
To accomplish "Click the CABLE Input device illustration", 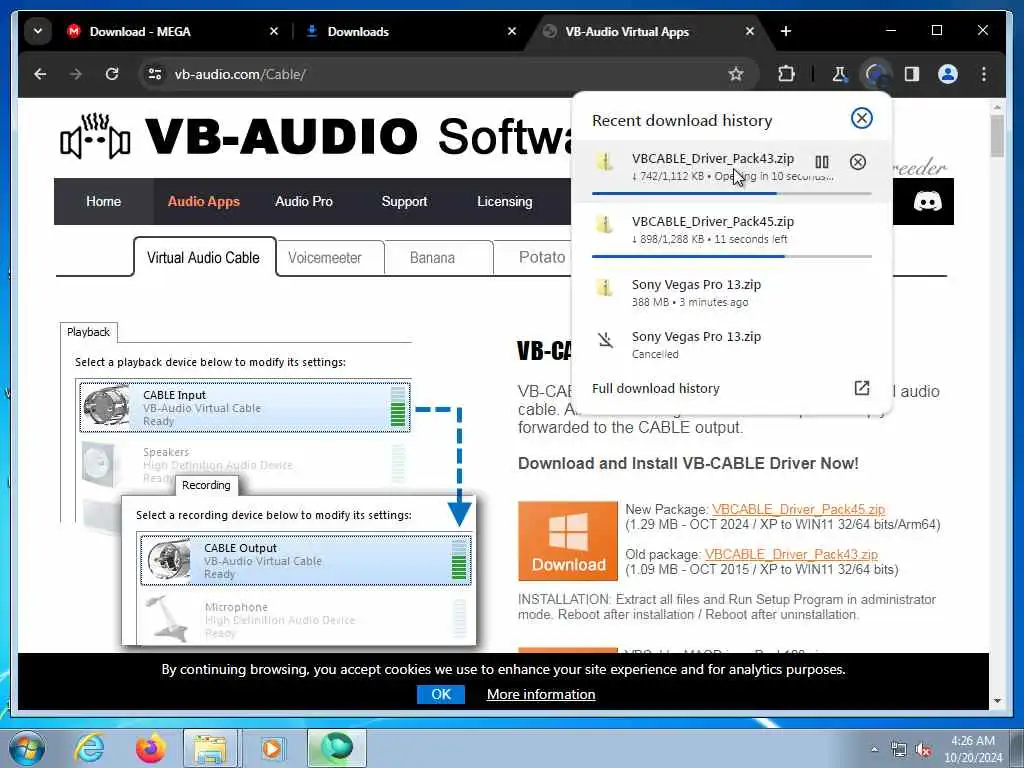I will [106, 406].
